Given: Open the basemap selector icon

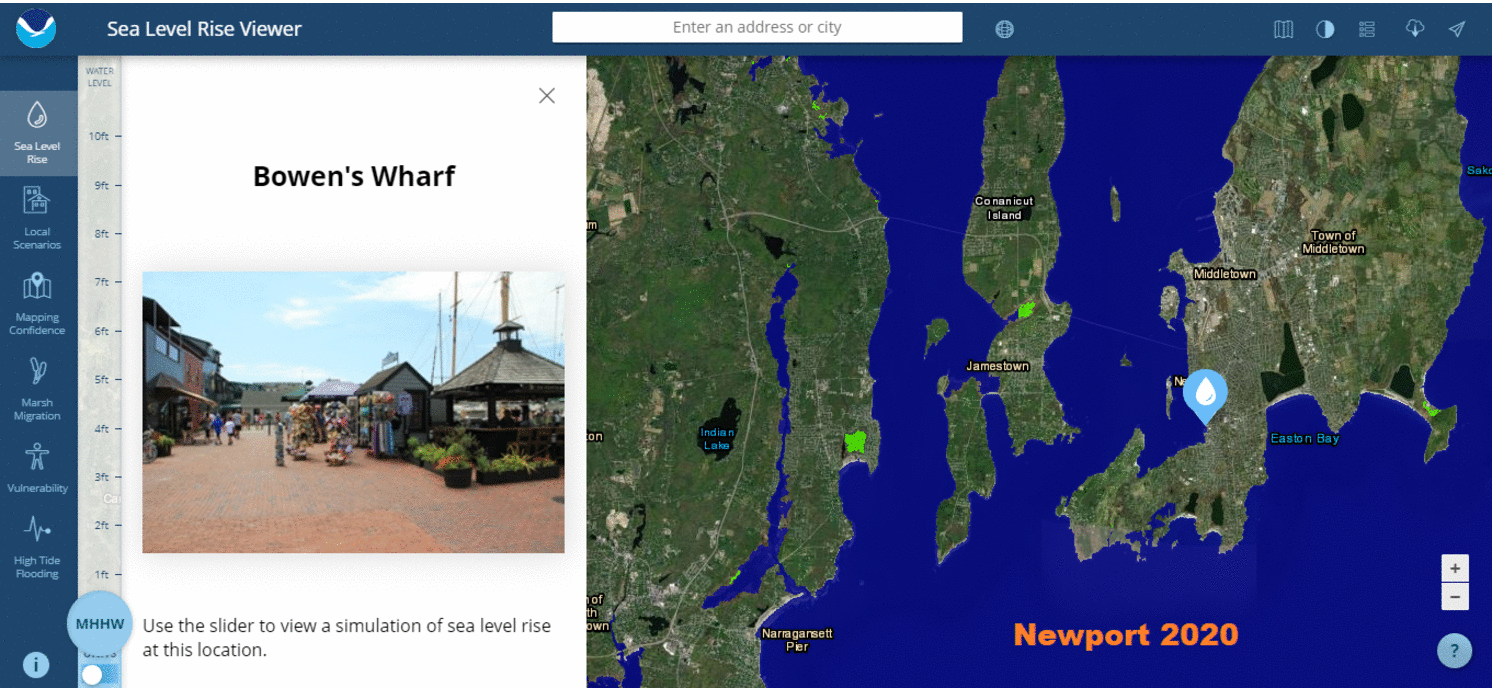Looking at the screenshot, I should point(1283,28).
